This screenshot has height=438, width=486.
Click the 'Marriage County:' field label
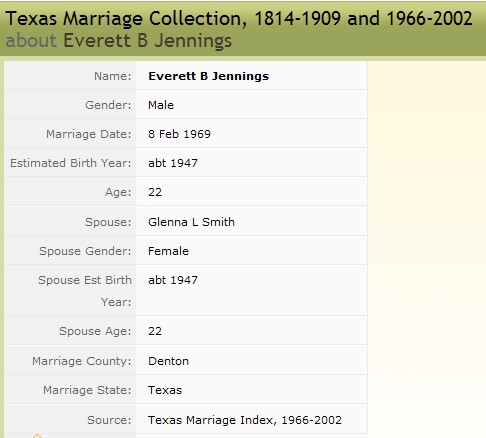coord(82,361)
